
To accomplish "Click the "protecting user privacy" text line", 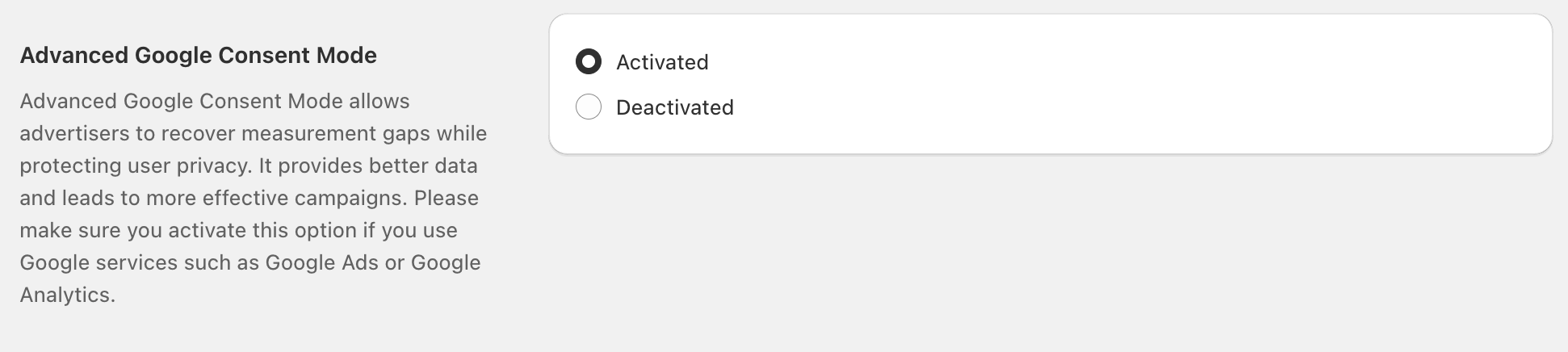I will click(x=135, y=166).
